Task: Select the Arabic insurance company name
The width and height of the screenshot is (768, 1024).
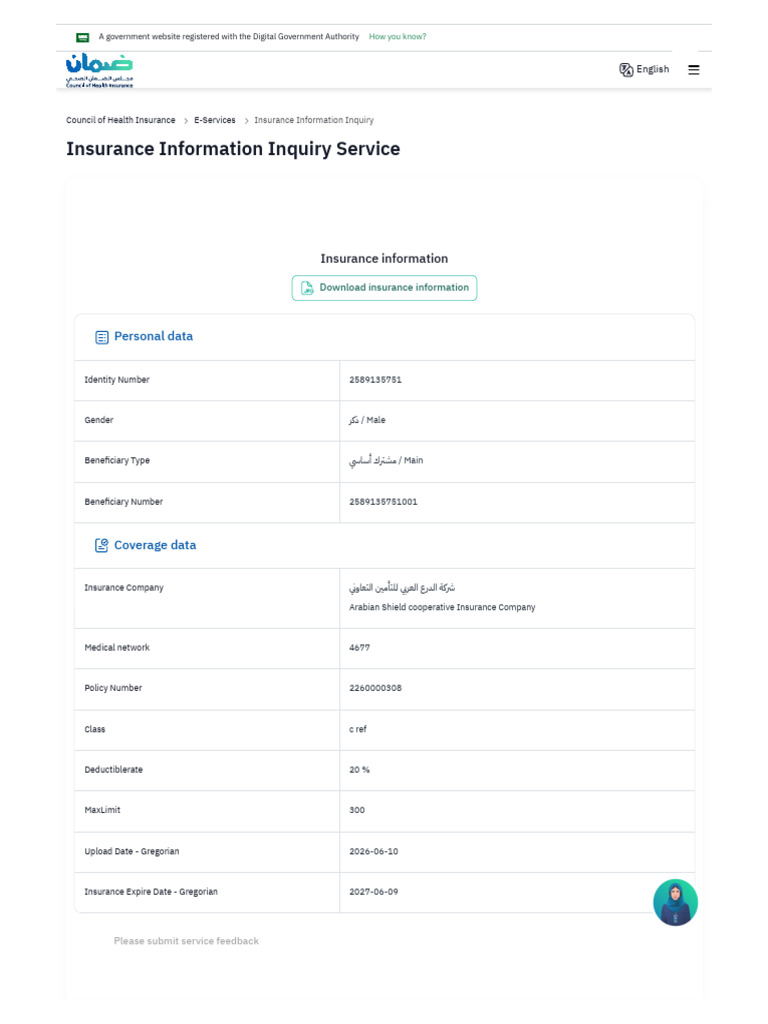Action: [x=402, y=588]
